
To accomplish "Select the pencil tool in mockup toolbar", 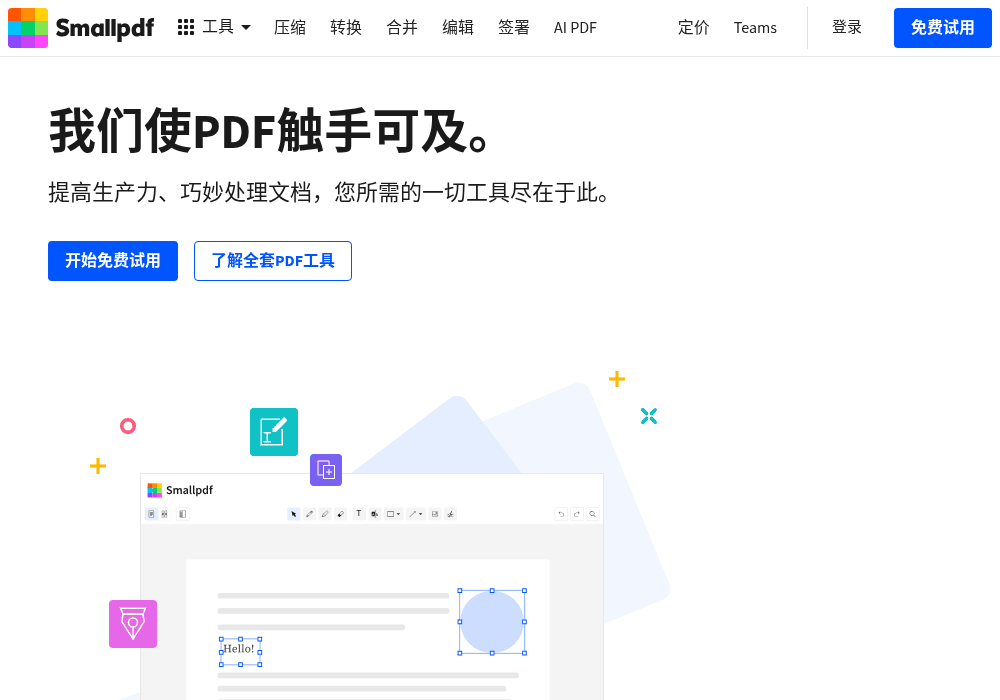I will click(309, 514).
